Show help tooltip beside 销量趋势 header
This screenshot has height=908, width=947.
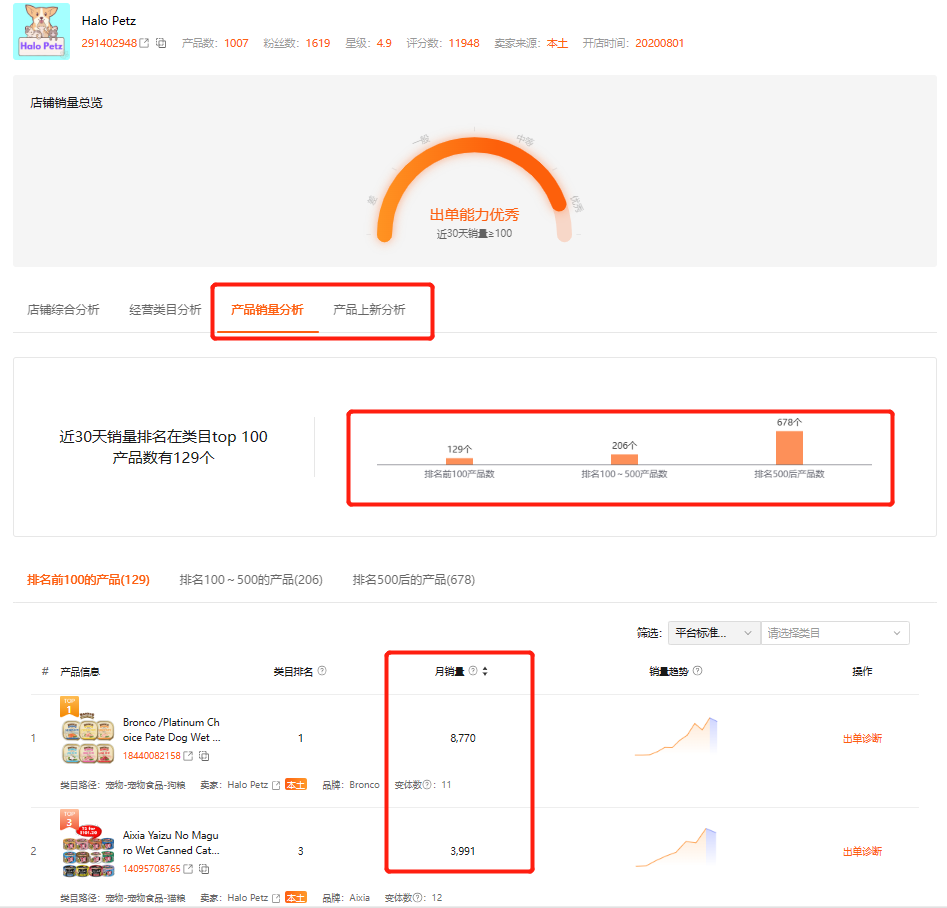pyautogui.click(x=698, y=671)
